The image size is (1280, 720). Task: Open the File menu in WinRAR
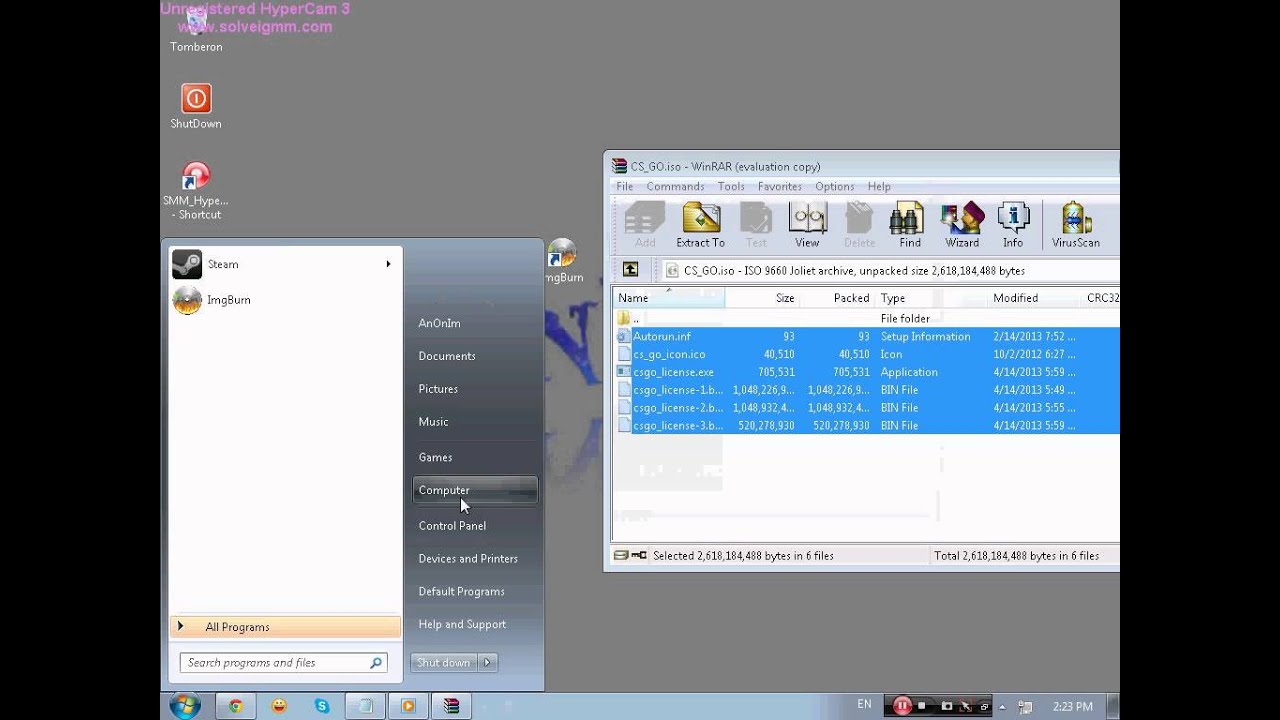(x=625, y=186)
